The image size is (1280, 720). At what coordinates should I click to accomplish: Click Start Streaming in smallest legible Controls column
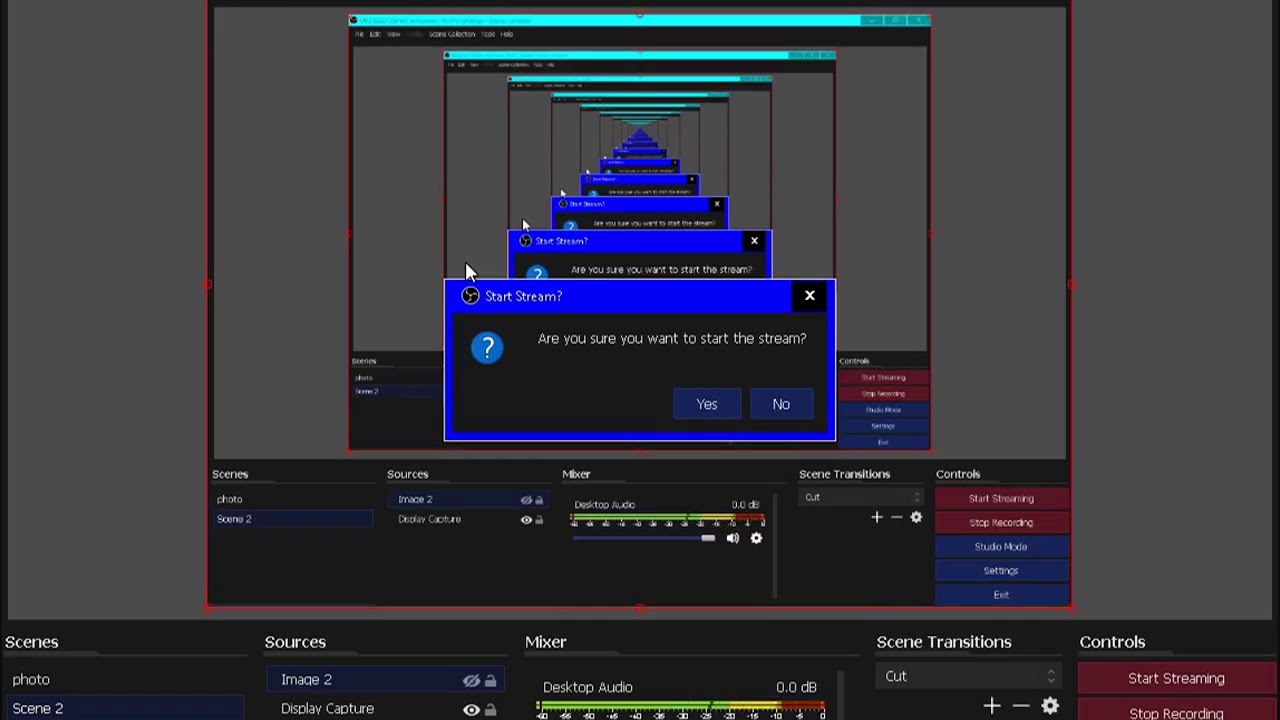(x=883, y=378)
